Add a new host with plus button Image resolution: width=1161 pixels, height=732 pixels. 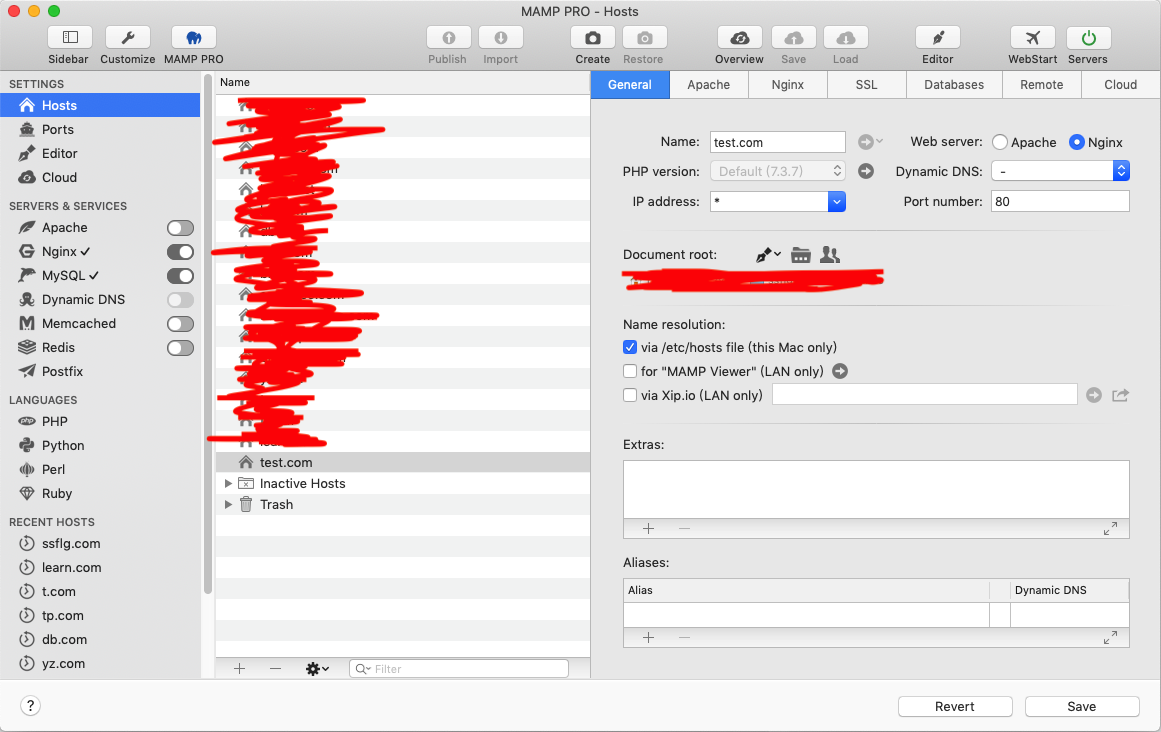tap(239, 669)
